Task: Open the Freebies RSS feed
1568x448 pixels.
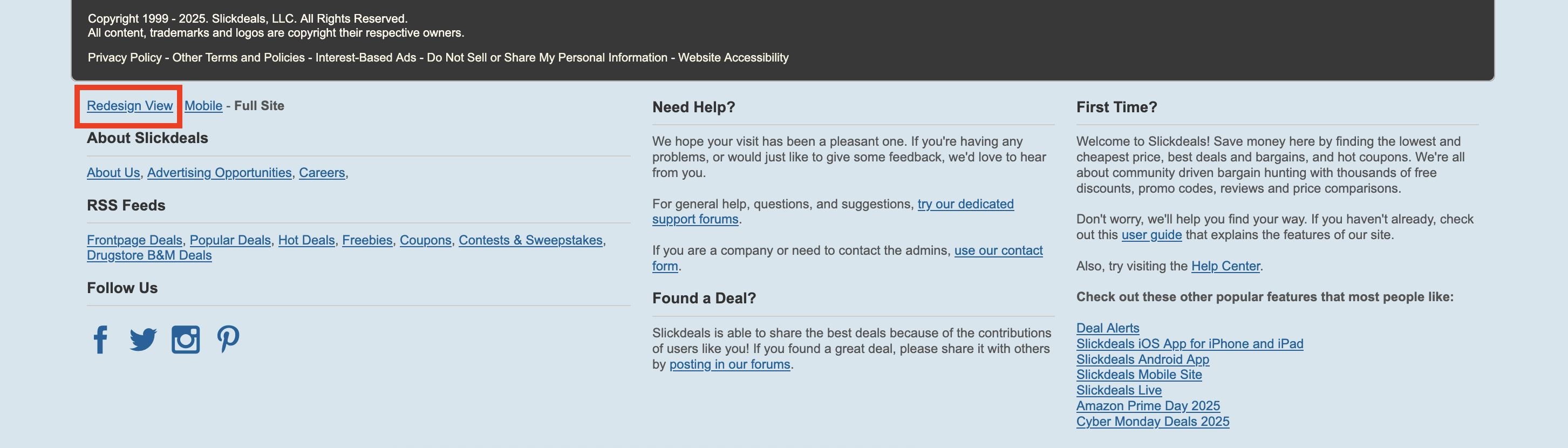Action: click(x=367, y=240)
